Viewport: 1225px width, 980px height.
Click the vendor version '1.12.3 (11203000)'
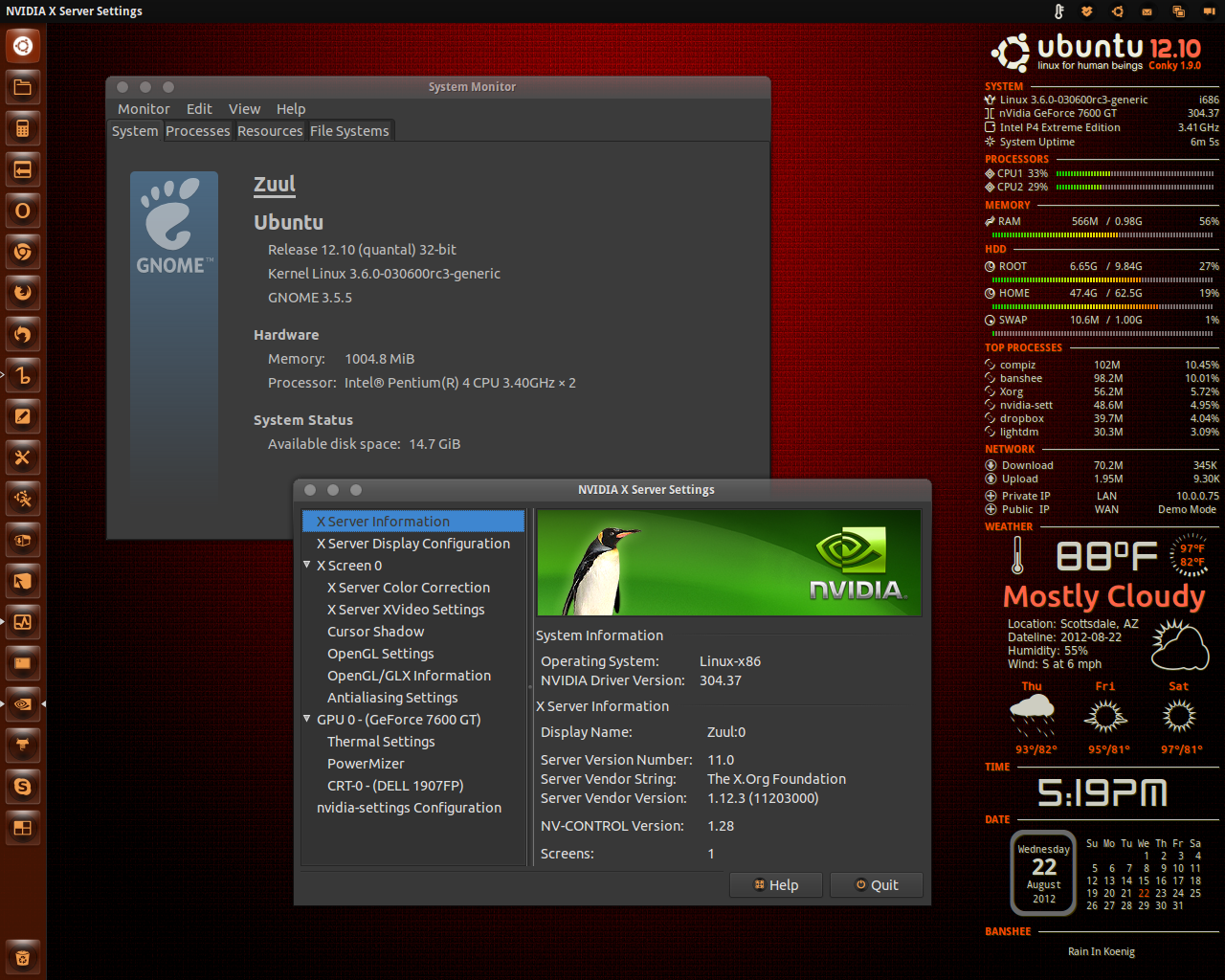(763, 798)
